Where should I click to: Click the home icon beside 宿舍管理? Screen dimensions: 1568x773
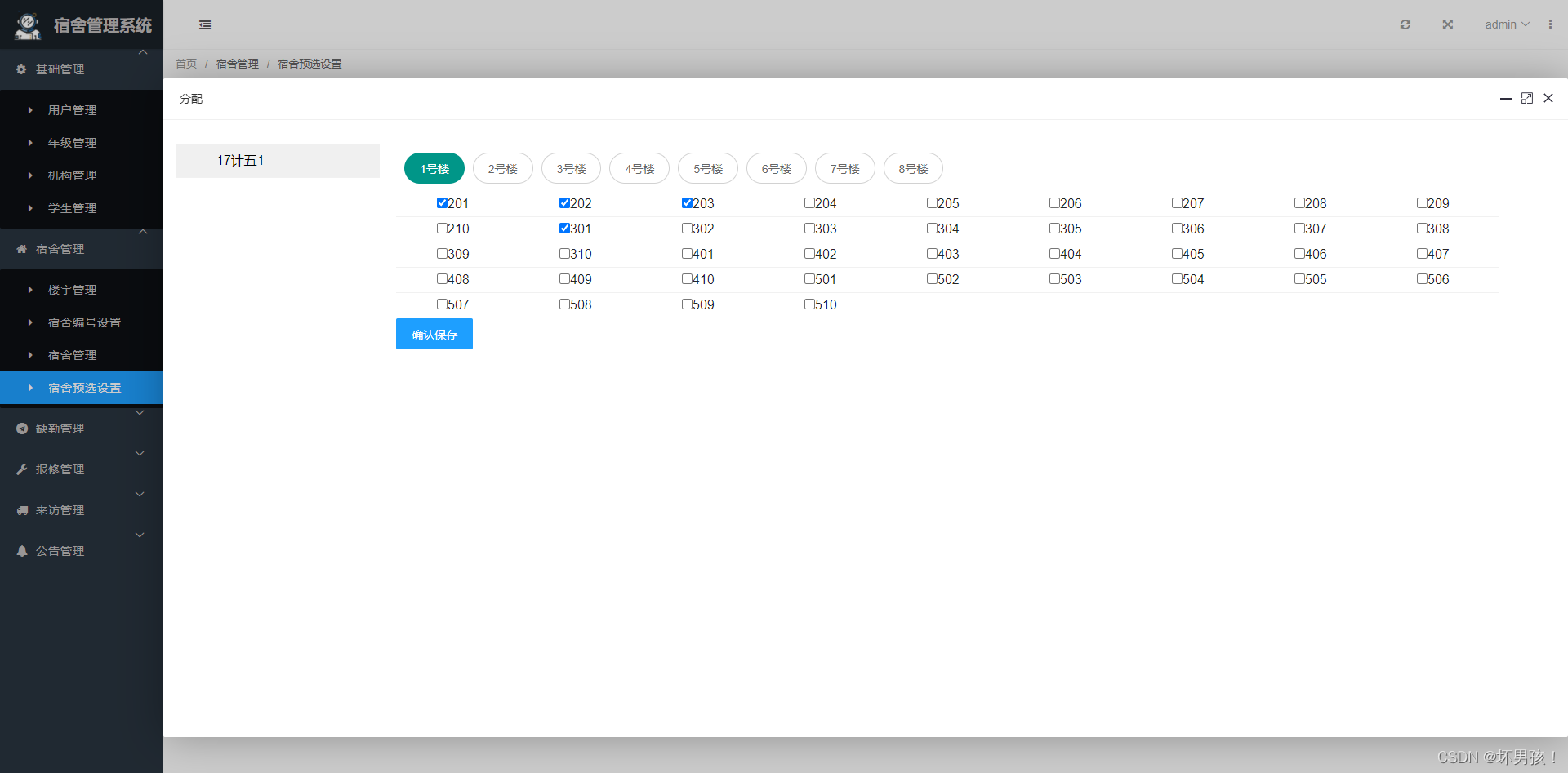[21, 249]
